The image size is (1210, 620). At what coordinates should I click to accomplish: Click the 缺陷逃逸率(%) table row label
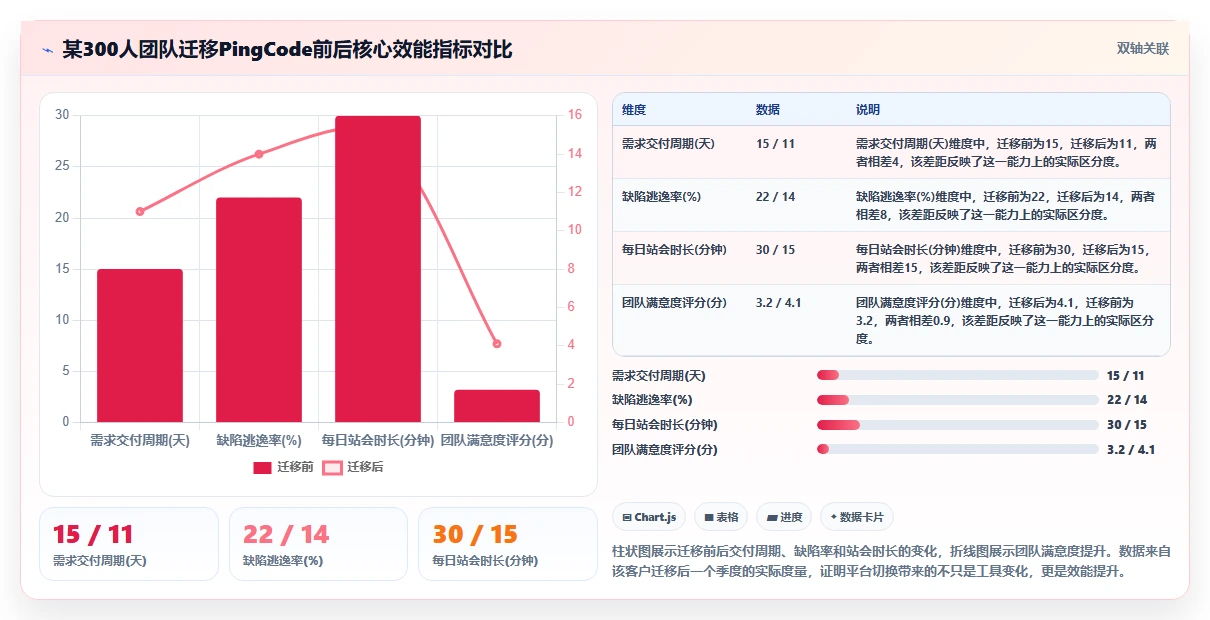pyautogui.click(x=661, y=196)
